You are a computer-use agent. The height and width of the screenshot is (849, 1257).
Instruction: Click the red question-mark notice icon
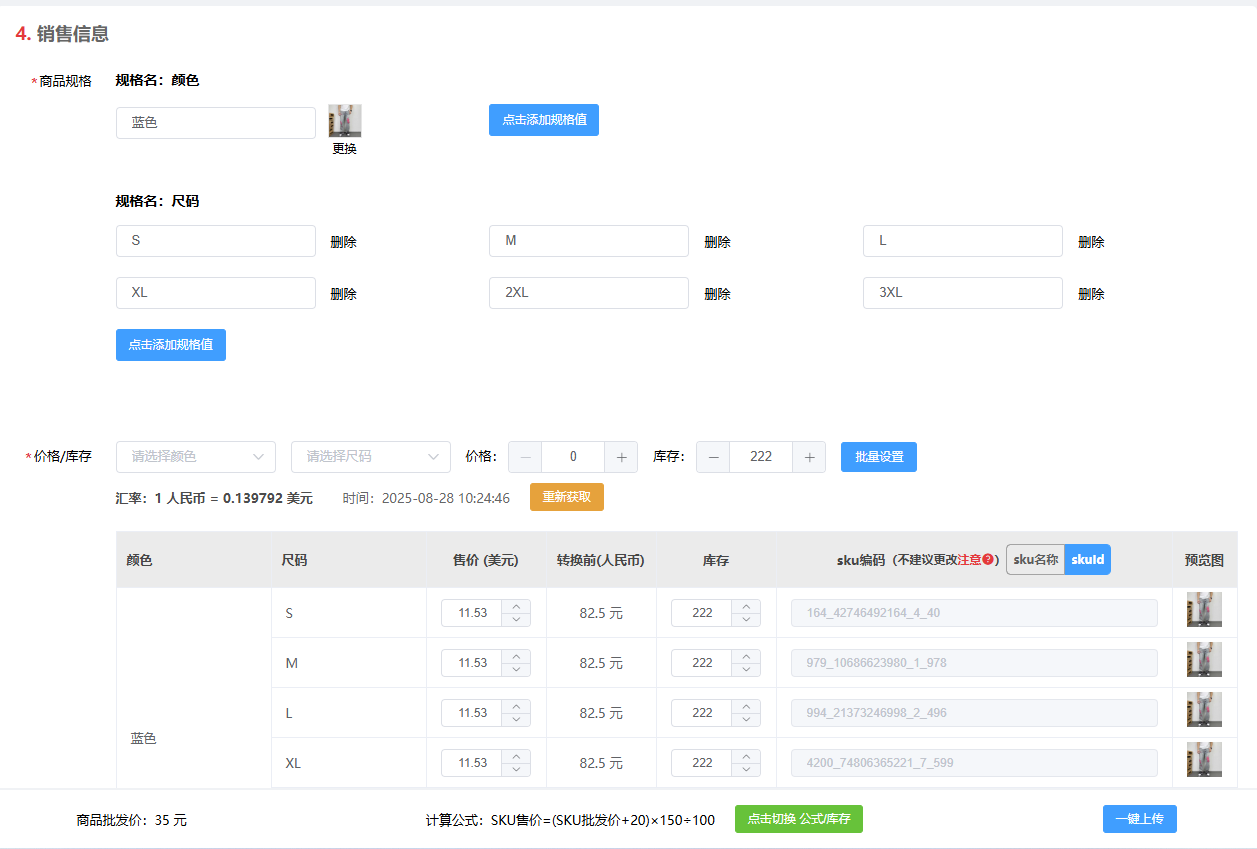point(989,560)
